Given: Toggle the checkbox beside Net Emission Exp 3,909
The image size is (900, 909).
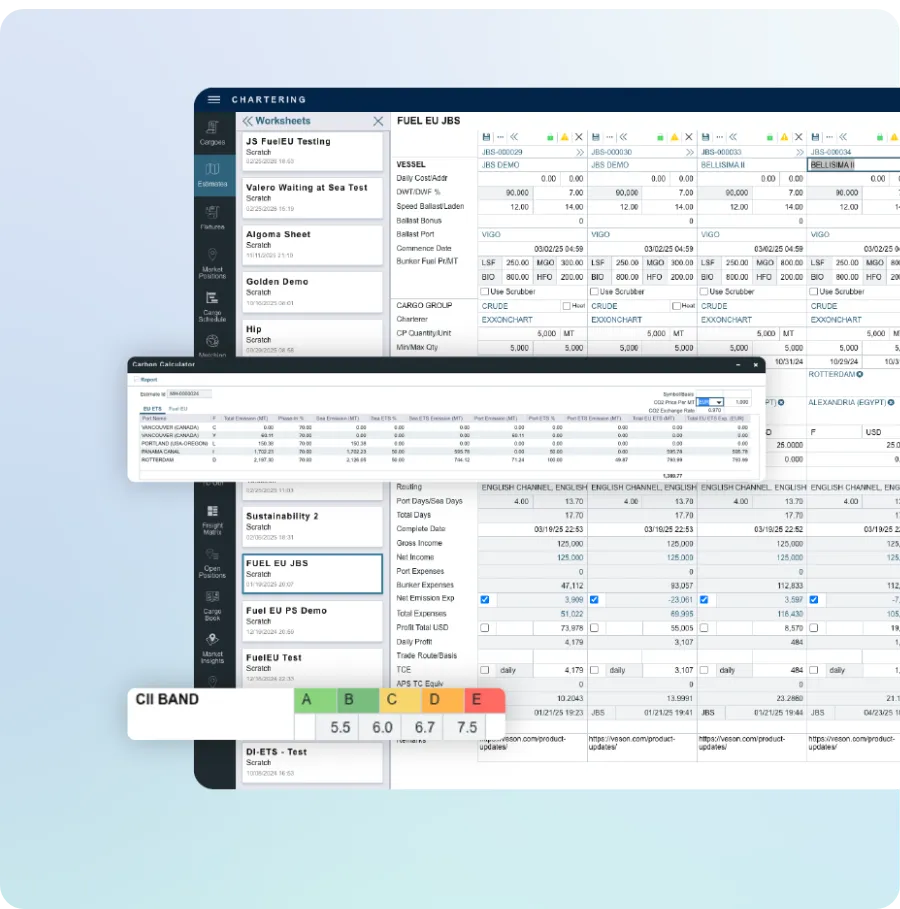Looking at the screenshot, I should click(485, 599).
